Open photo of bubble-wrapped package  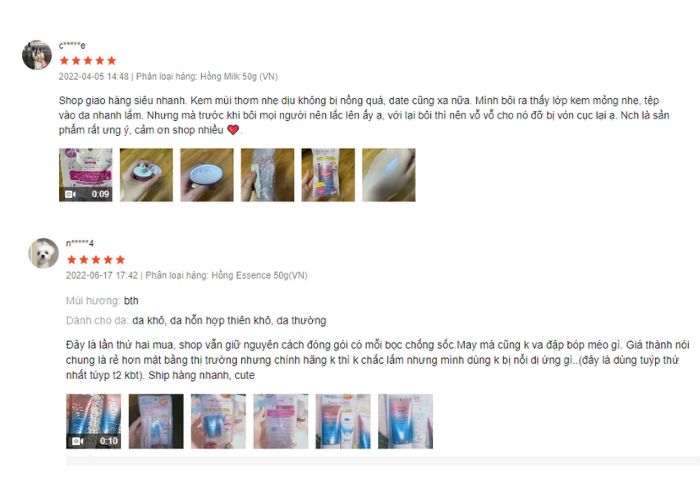coord(267,175)
